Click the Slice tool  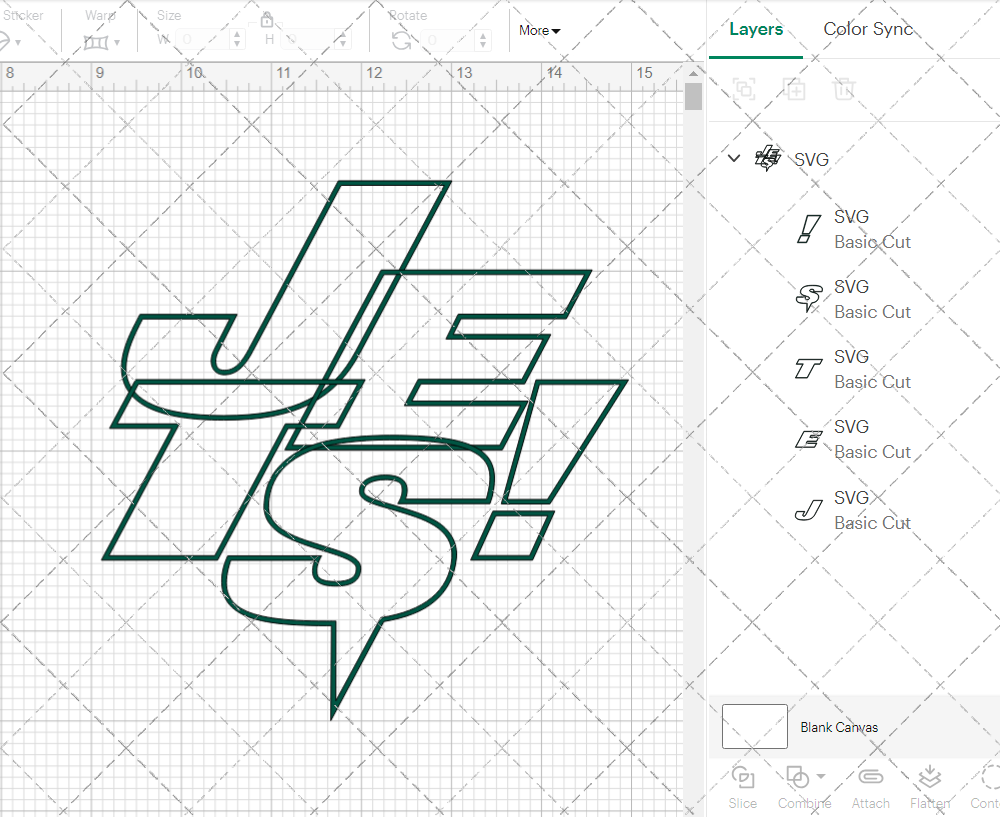(743, 788)
